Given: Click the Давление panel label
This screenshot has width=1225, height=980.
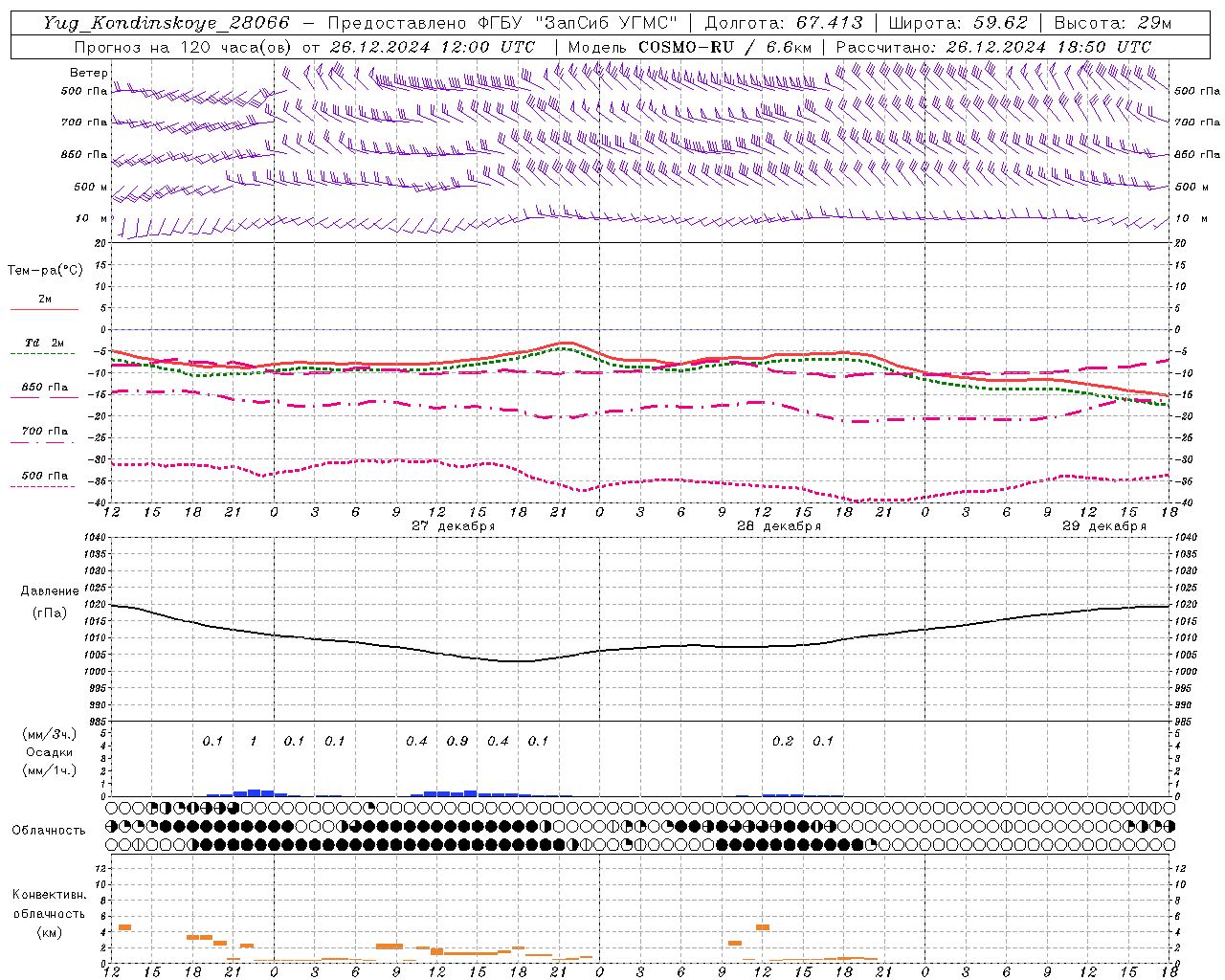Looking at the screenshot, I should pyautogui.click(x=50, y=591).
